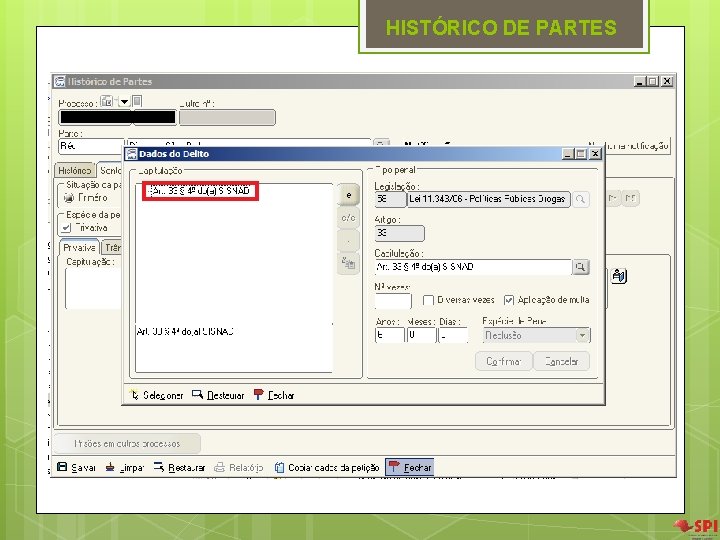Click Limpar in Histórico de Partes toolbar
The image size is (720, 540).
pos(125,467)
